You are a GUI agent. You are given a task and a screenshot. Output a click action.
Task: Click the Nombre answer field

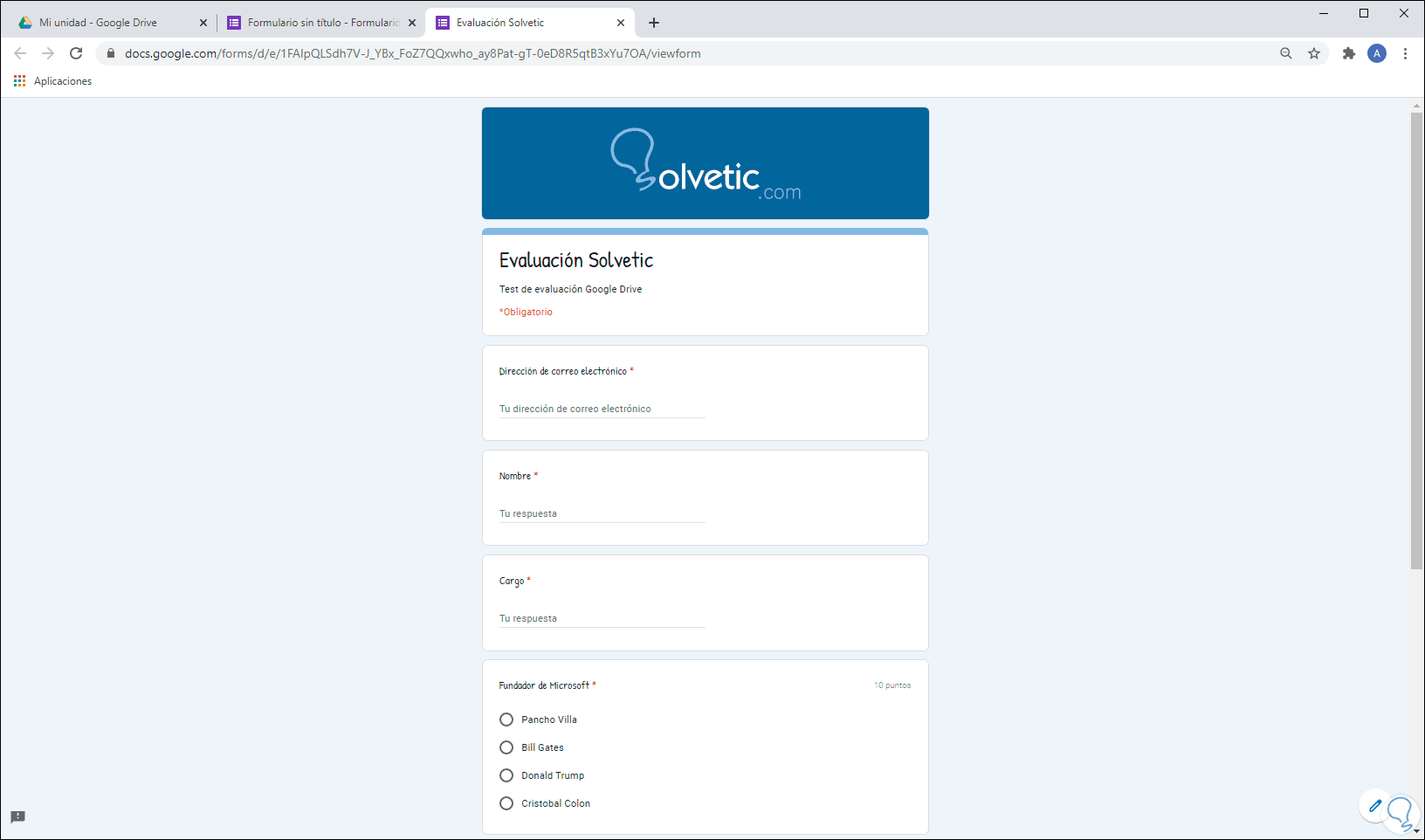point(602,513)
